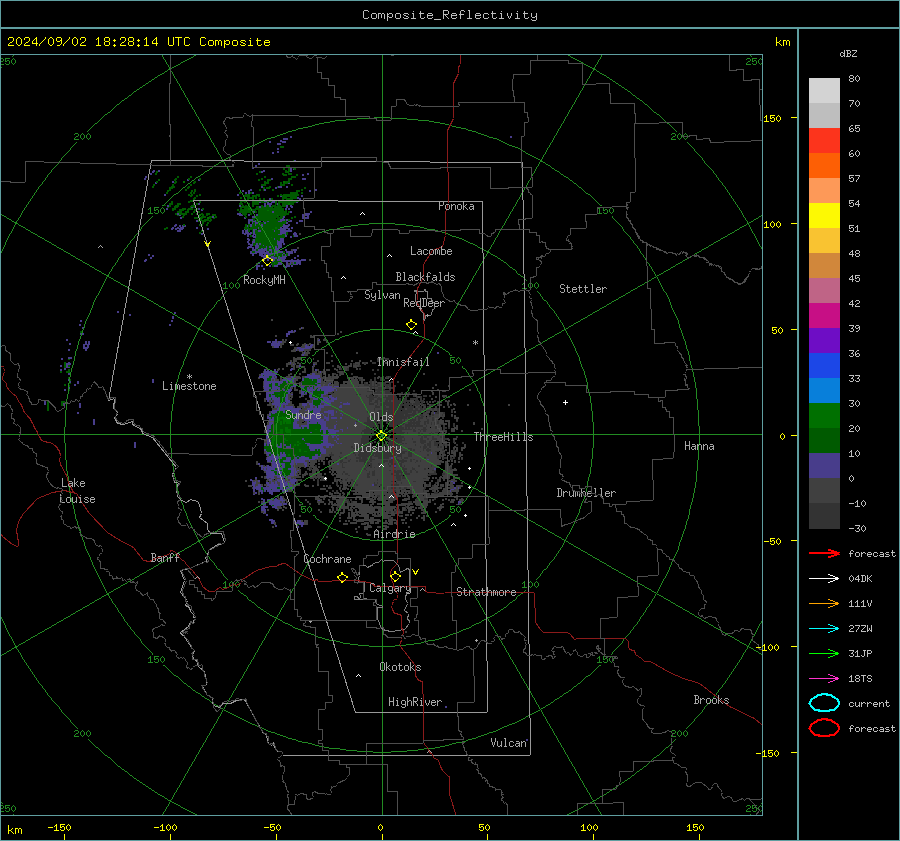Viewport: 900px width, 841px height.
Task: Click the Calgary city label
Action: [x=390, y=588]
